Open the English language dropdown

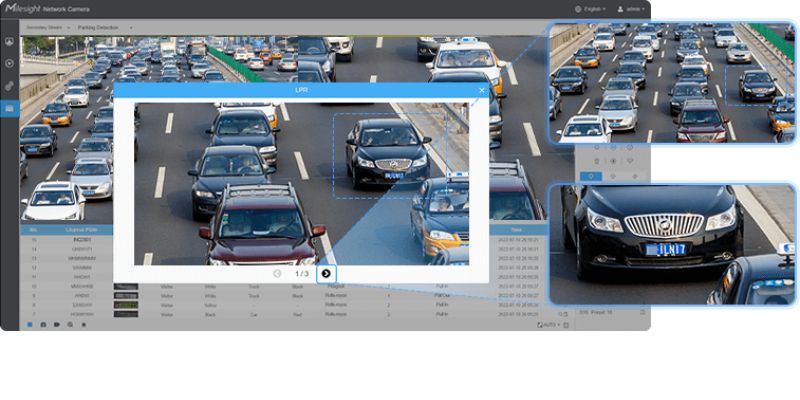(x=590, y=8)
